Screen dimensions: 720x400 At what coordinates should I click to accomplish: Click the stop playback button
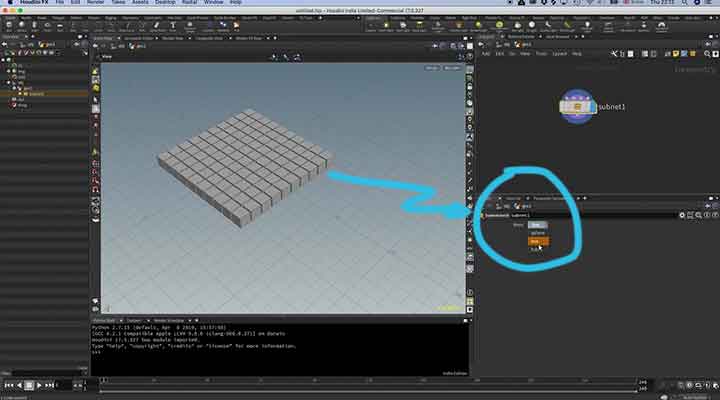[x=29, y=385]
